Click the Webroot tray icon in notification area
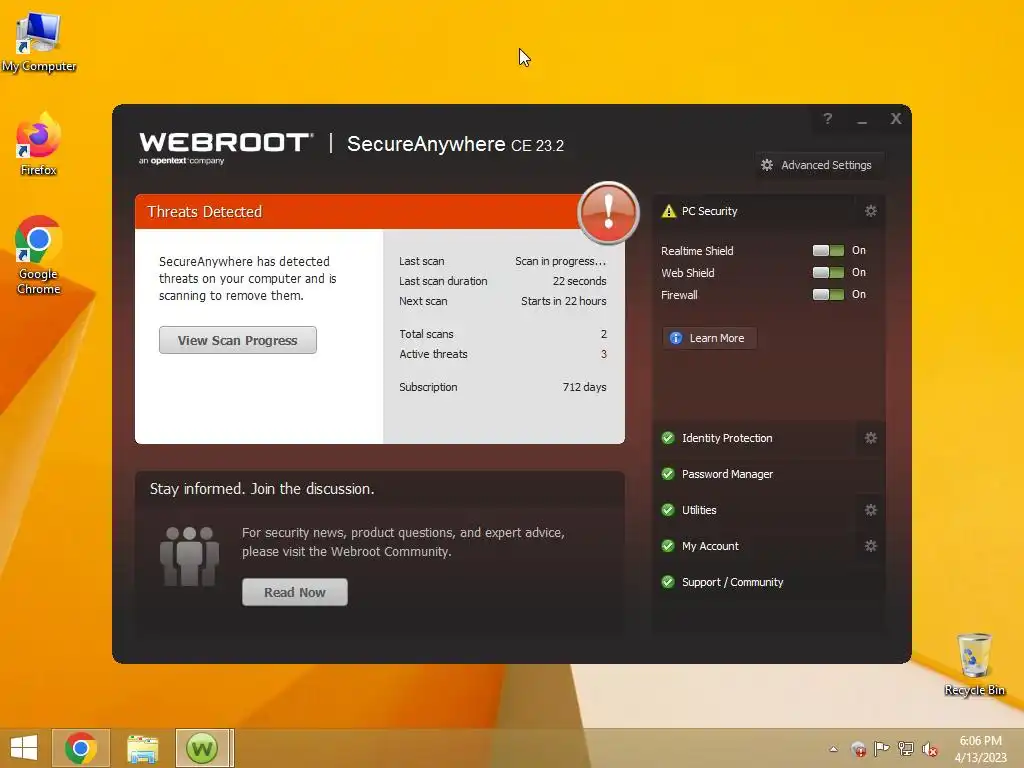This screenshot has height=768, width=1024. point(859,749)
